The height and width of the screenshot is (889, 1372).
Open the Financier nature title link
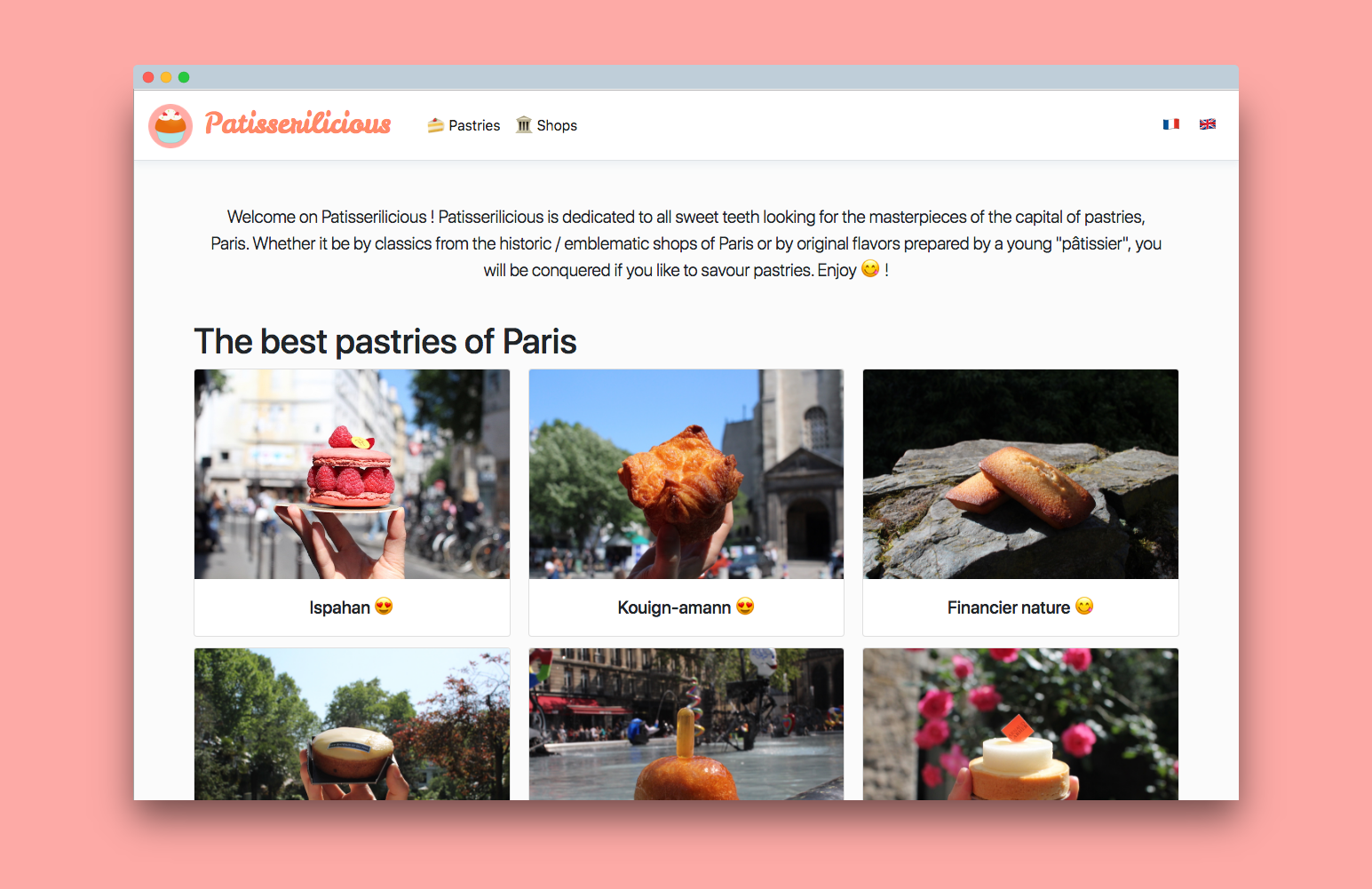tap(1009, 607)
